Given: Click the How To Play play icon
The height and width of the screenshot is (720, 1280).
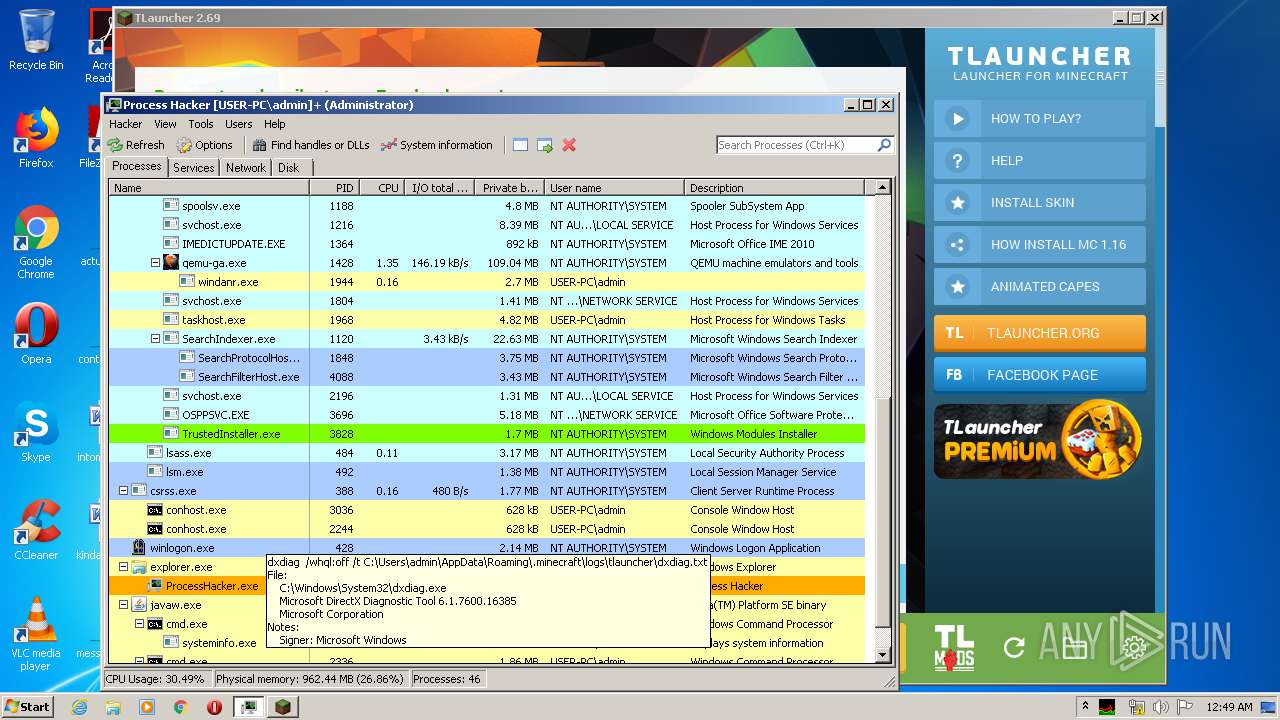Looking at the screenshot, I should tap(957, 118).
